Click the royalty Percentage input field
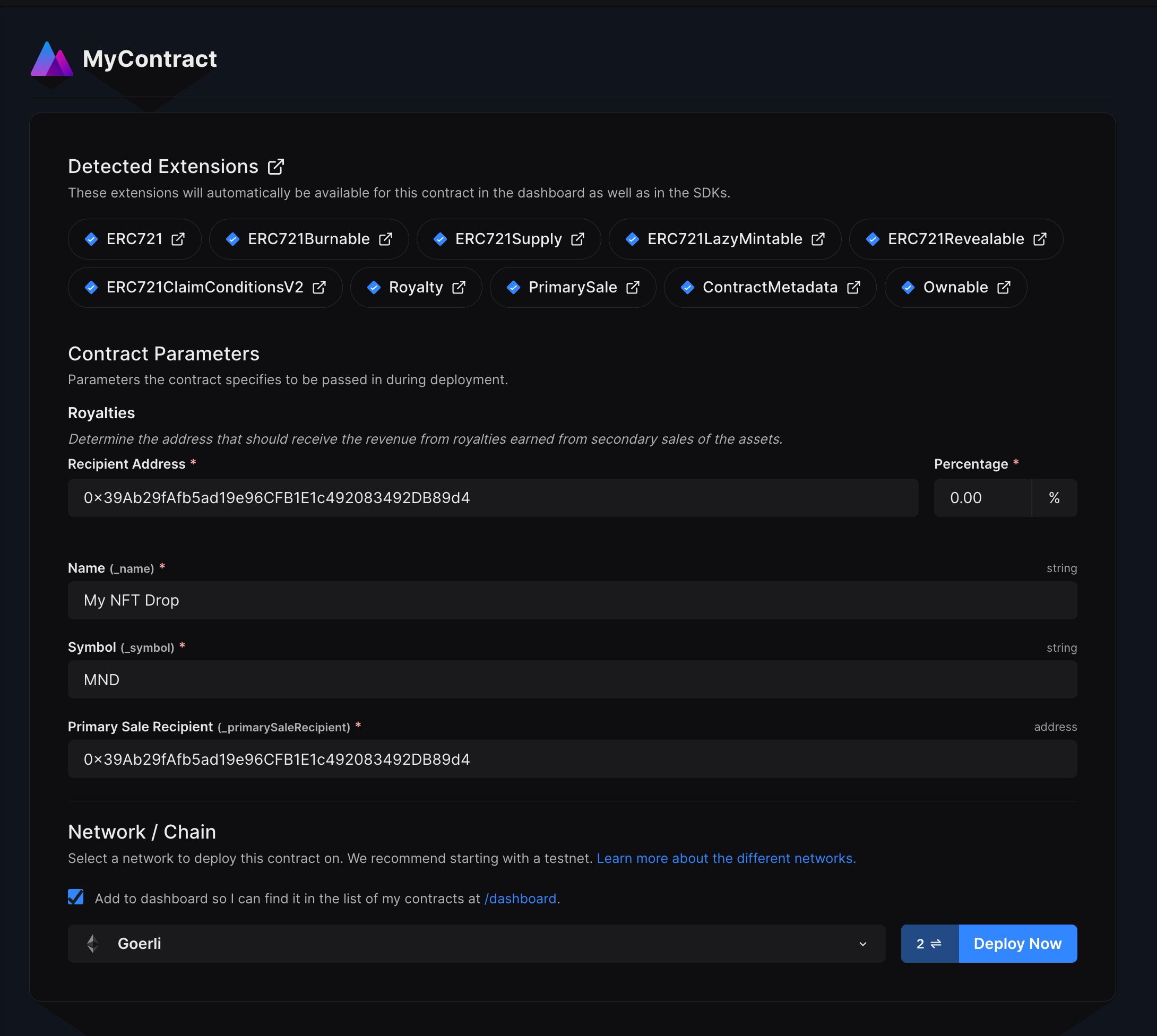 click(x=982, y=497)
